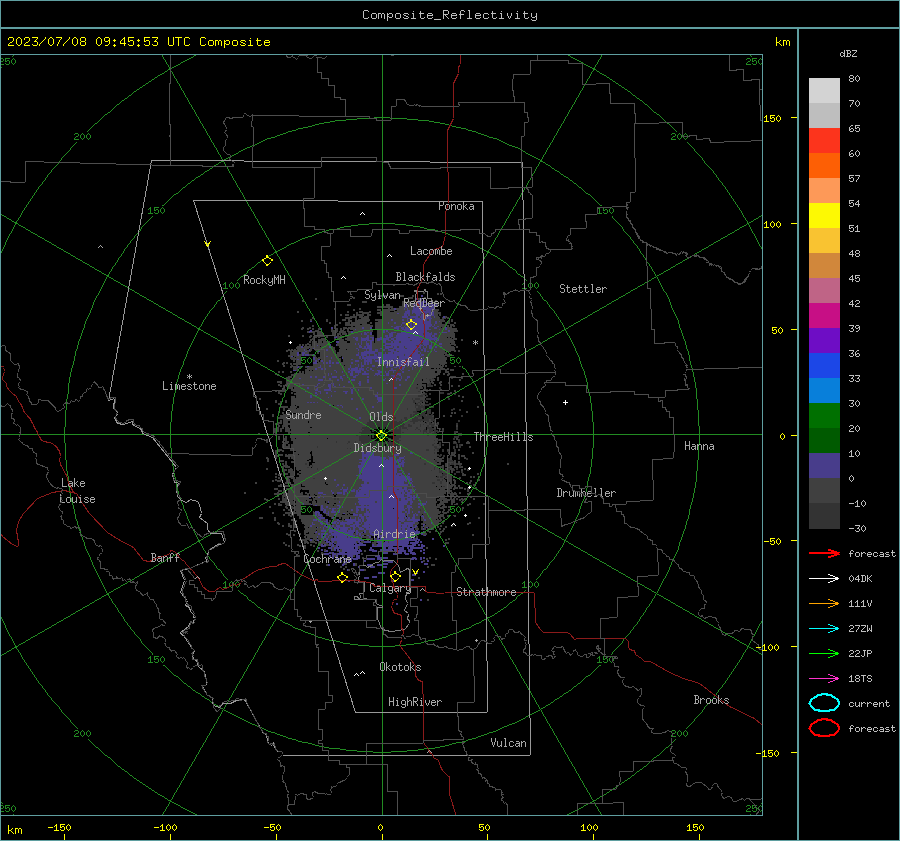
Task: Click the yellow diamond marker above Calgary
Action: pos(395,576)
